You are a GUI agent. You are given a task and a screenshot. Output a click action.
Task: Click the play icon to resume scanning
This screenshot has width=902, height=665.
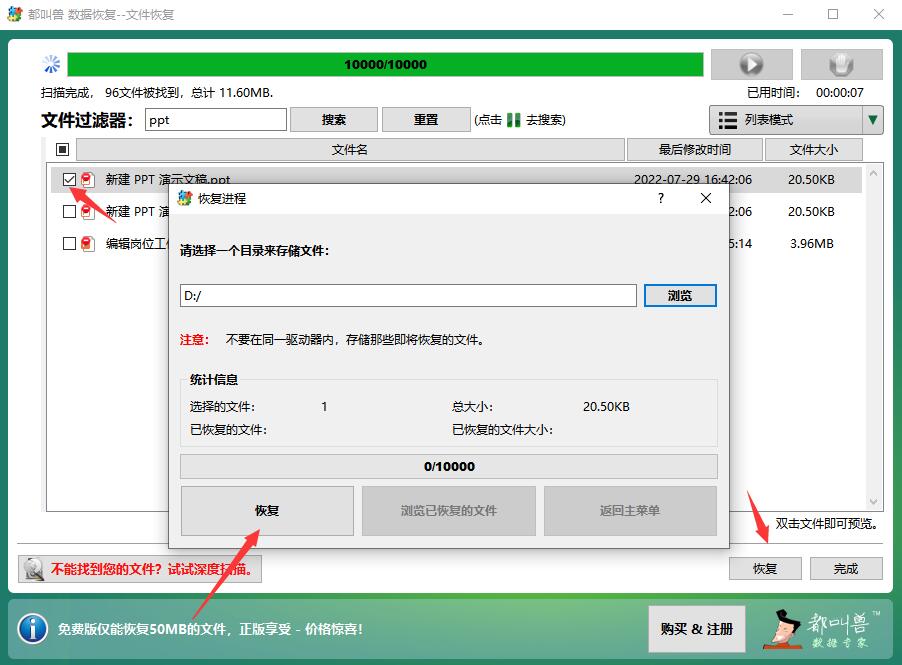coord(751,64)
